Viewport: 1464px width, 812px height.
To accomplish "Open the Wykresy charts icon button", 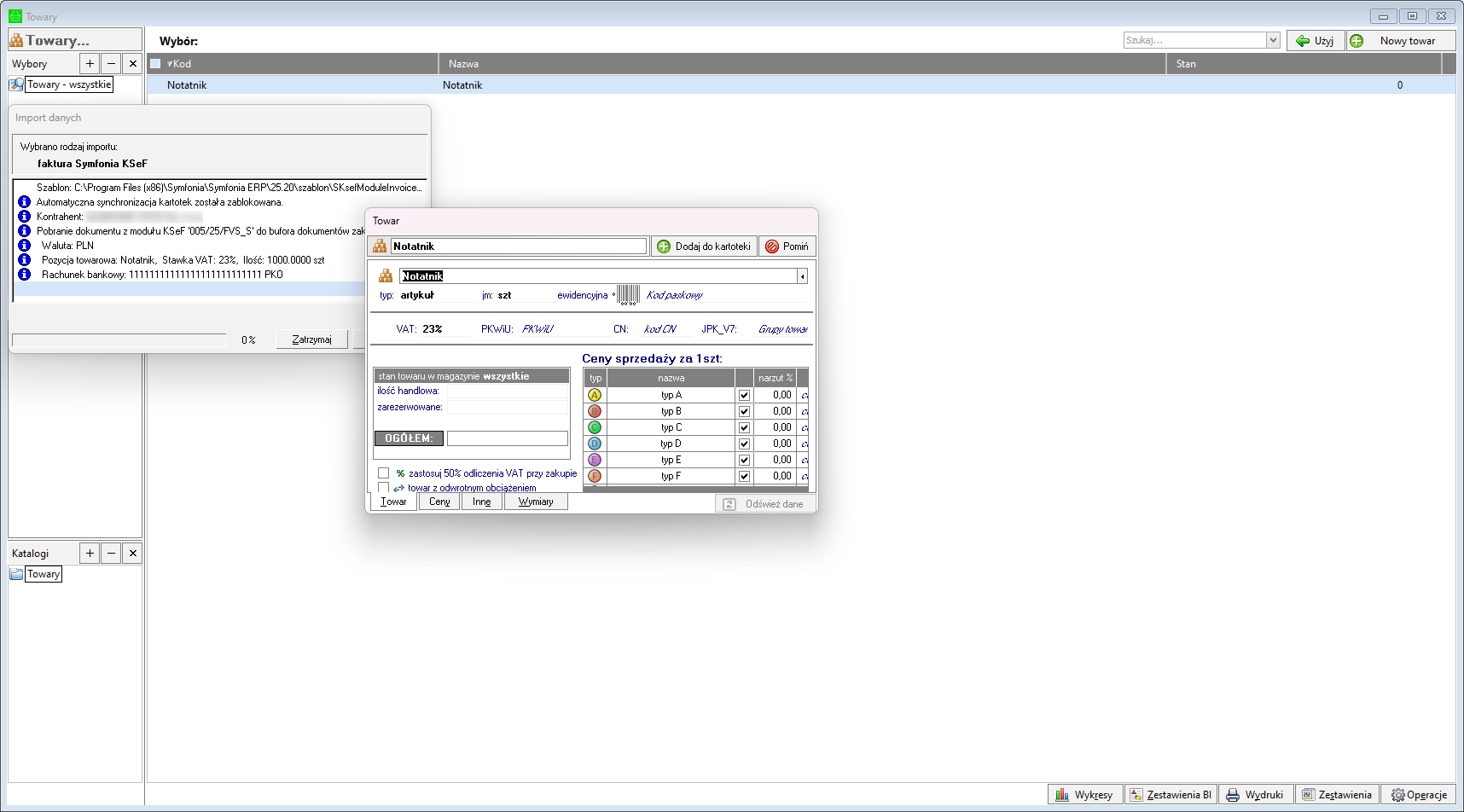I will coord(1084,795).
